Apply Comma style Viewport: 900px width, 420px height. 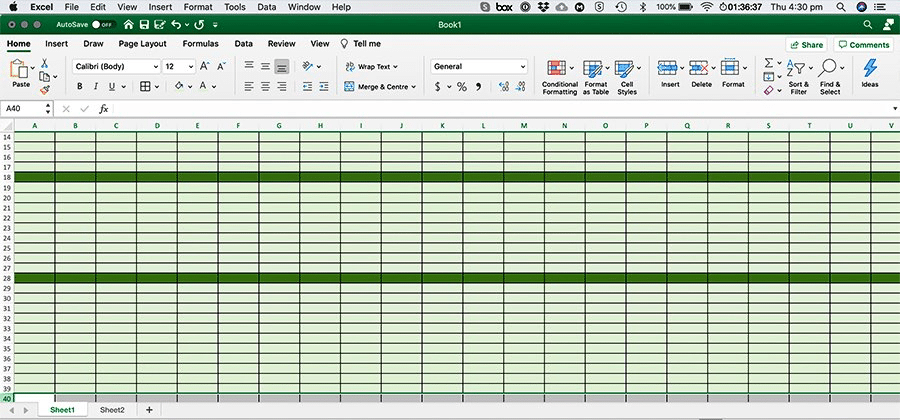click(478, 87)
